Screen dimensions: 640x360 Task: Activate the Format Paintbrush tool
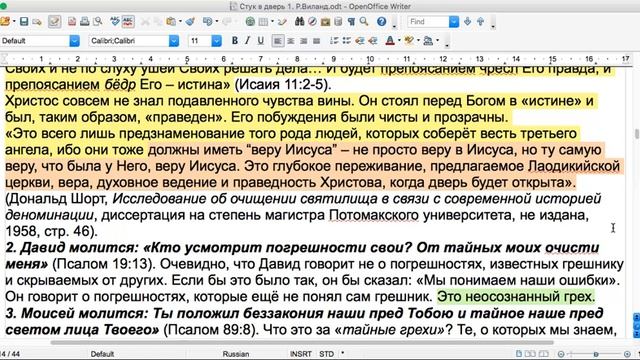click(190, 22)
